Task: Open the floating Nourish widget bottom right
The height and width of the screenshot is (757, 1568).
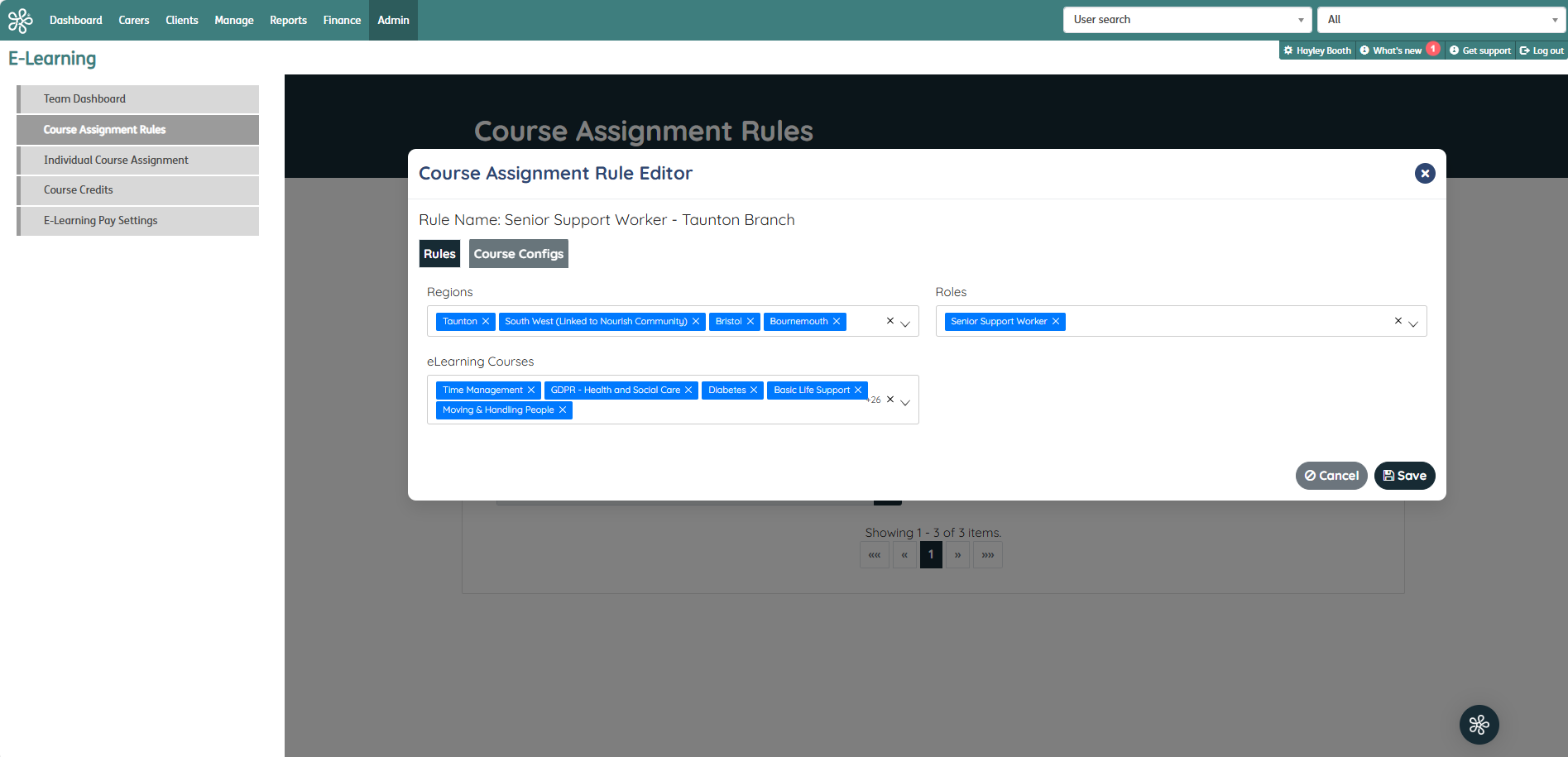Action: [x=1478, y=724]
